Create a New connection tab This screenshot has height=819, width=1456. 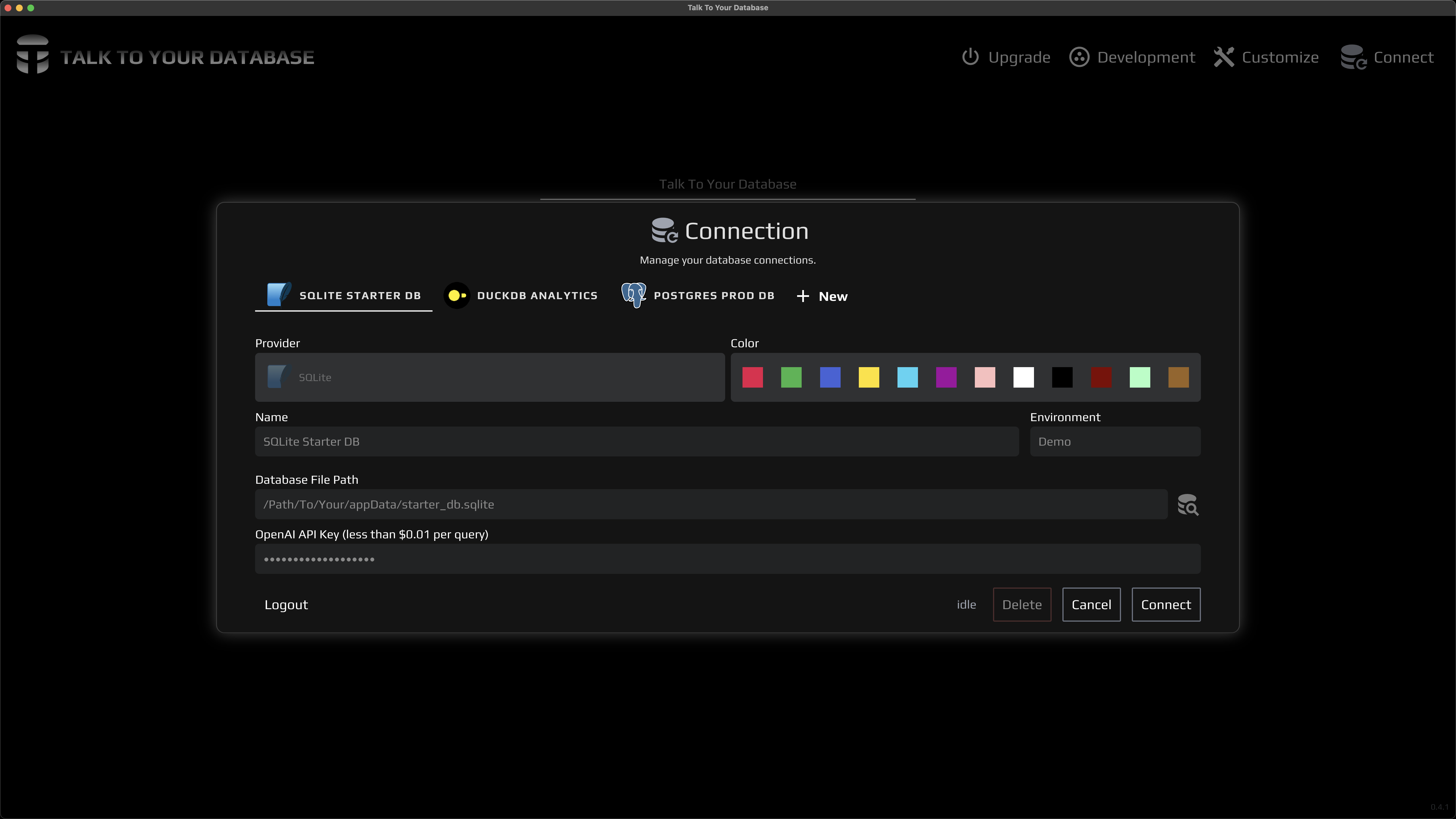822,296
